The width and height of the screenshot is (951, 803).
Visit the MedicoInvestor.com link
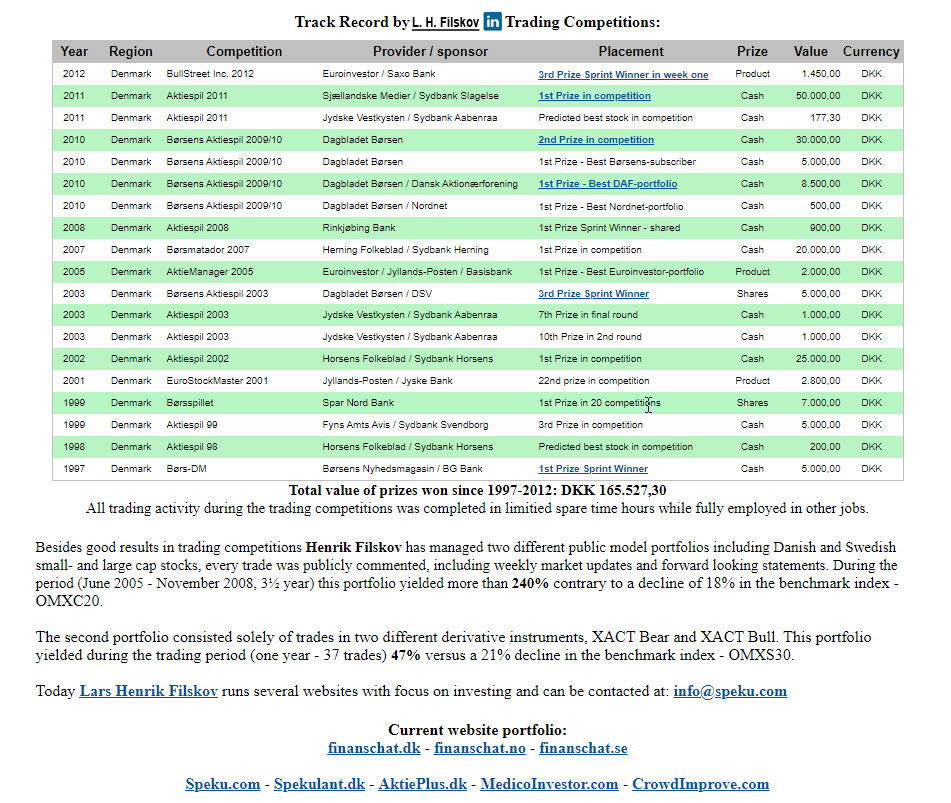click(549, 784)
